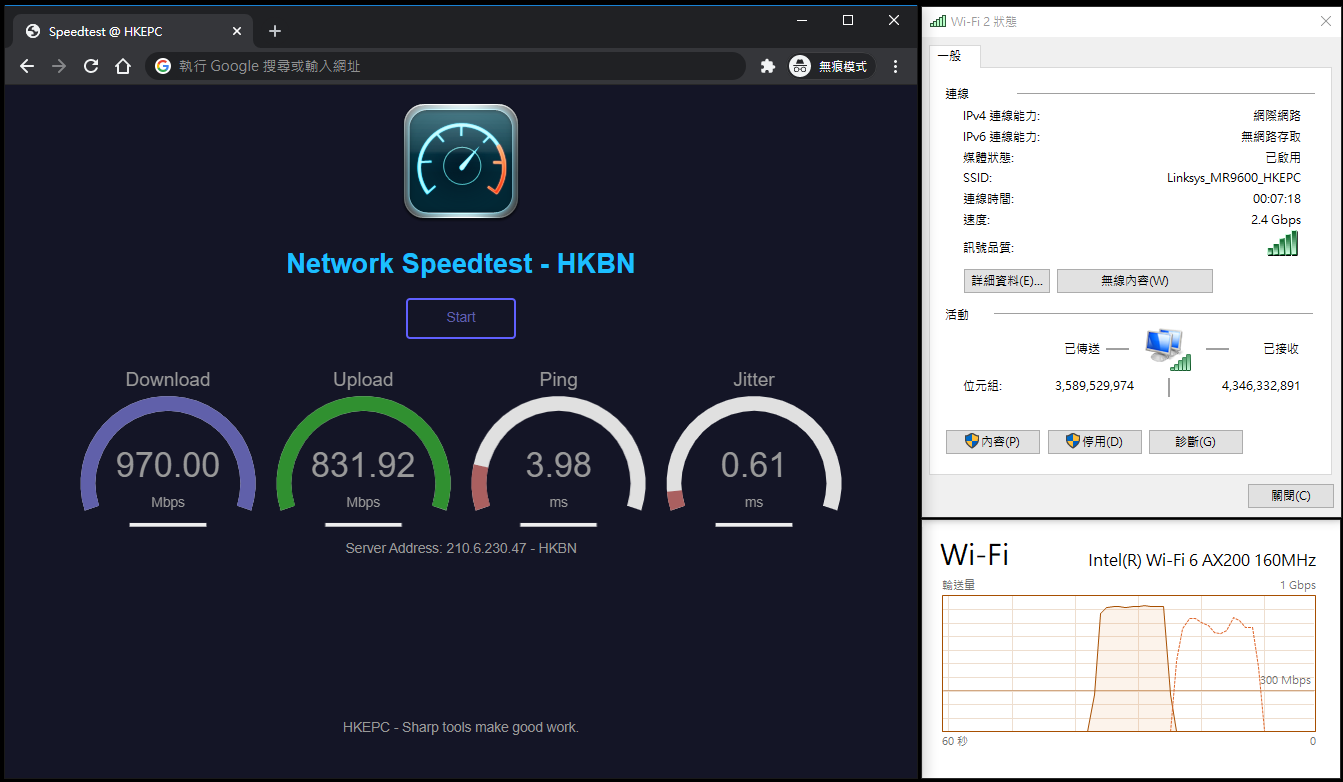Click the Wi-Fi 2 status title bar icon
This screenshot has height=782, width=1343.
(x=938, y=21)
